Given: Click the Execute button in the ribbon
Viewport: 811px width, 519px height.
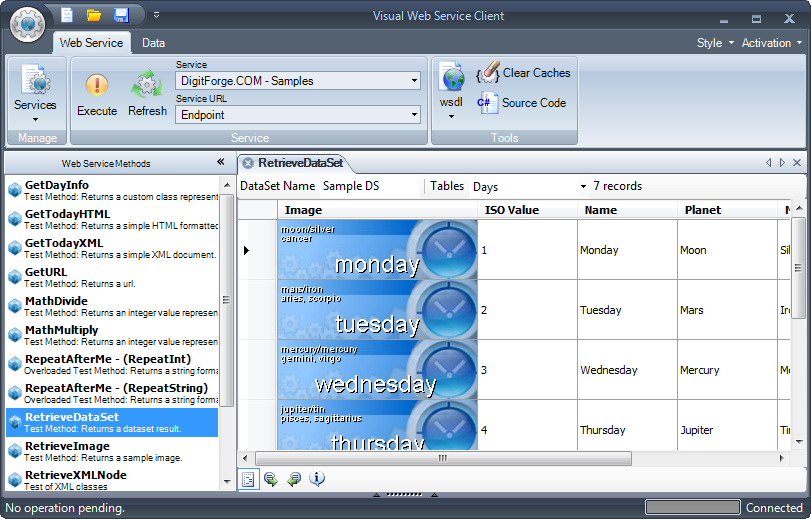Looking at the screenshot, I should [x=97, y=94].
